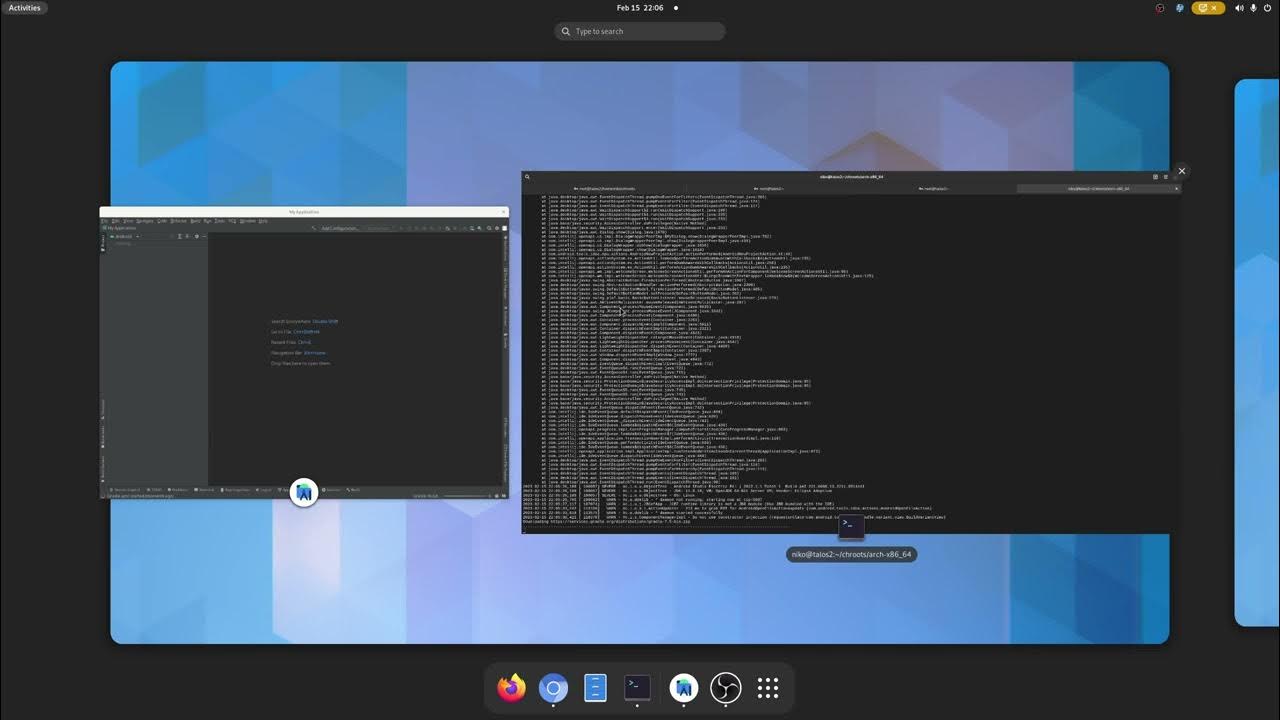The image size is (1280, 720).
Task: Open the volume indicator in the system menu
Action: click(x=1239, y=8)
